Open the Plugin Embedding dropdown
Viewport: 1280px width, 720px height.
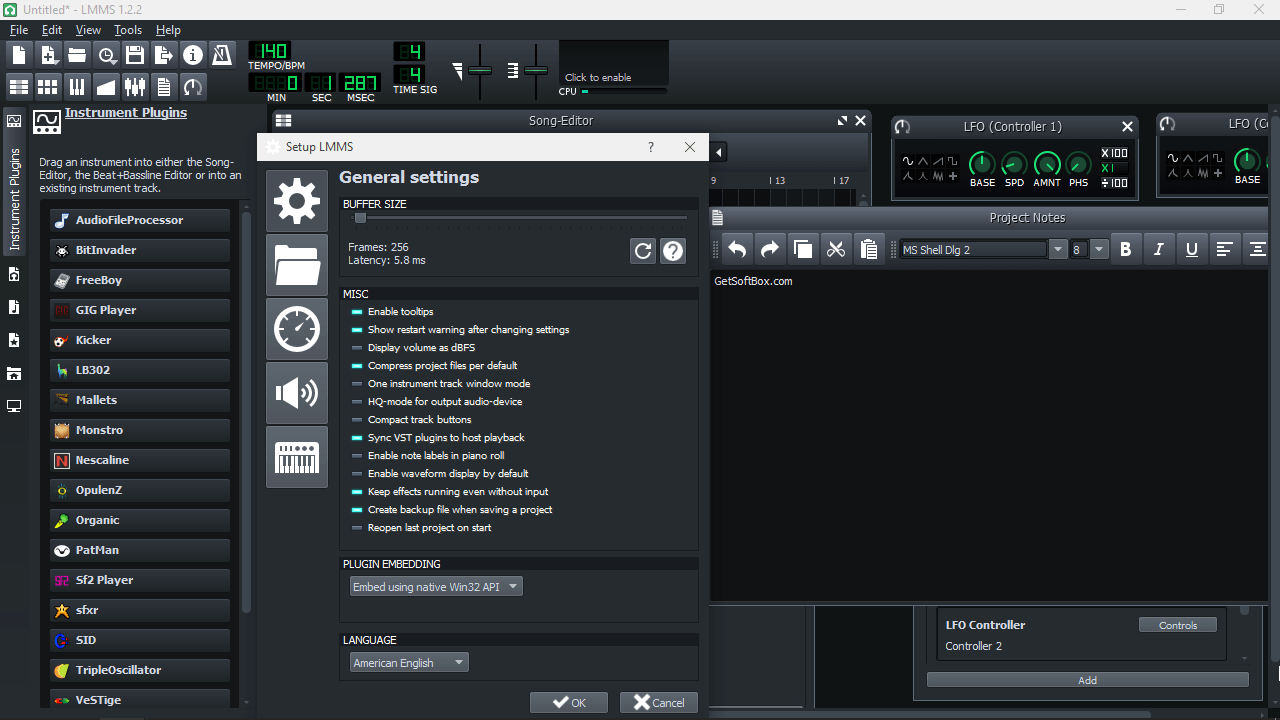click(x=436, y=587)
